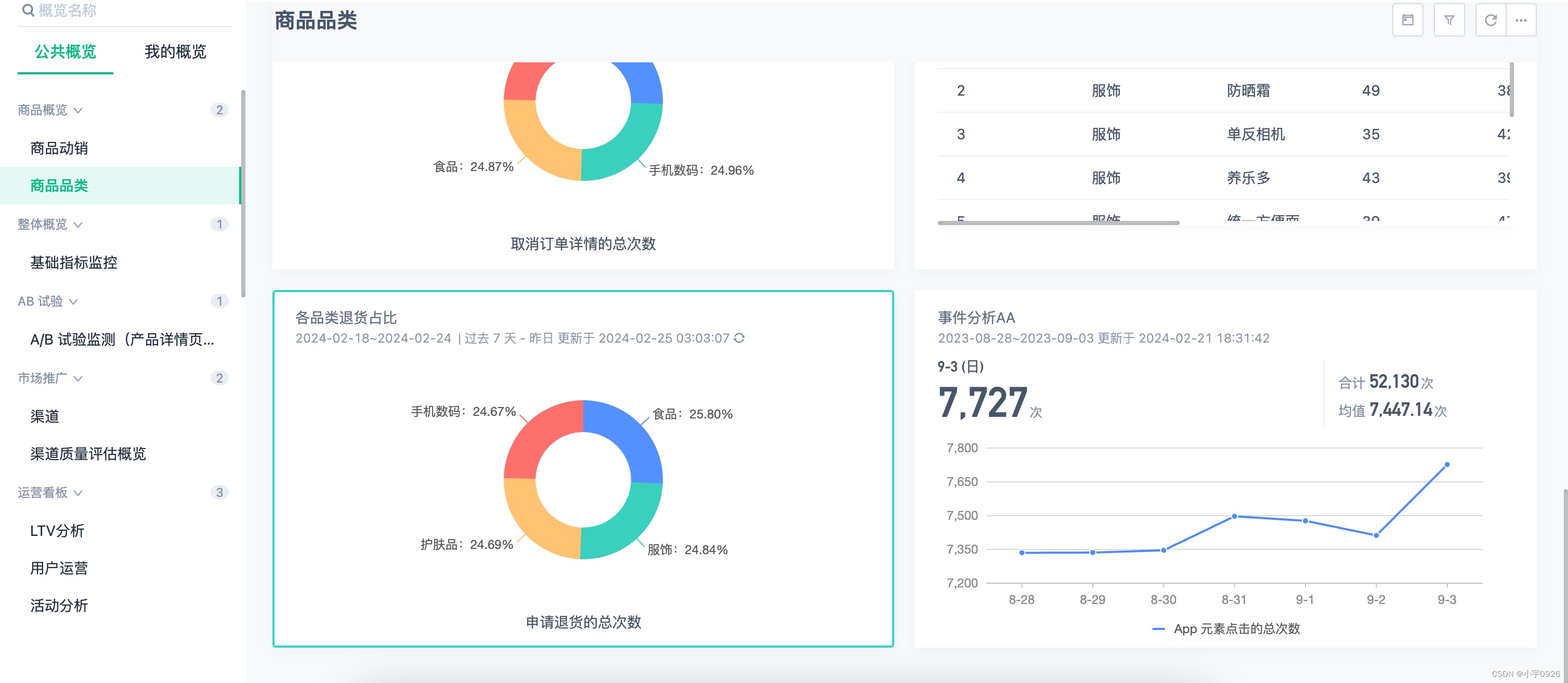Open the 商品动销 overview
This screenshot has height=683, width=1568.
(x=59, y=148)
